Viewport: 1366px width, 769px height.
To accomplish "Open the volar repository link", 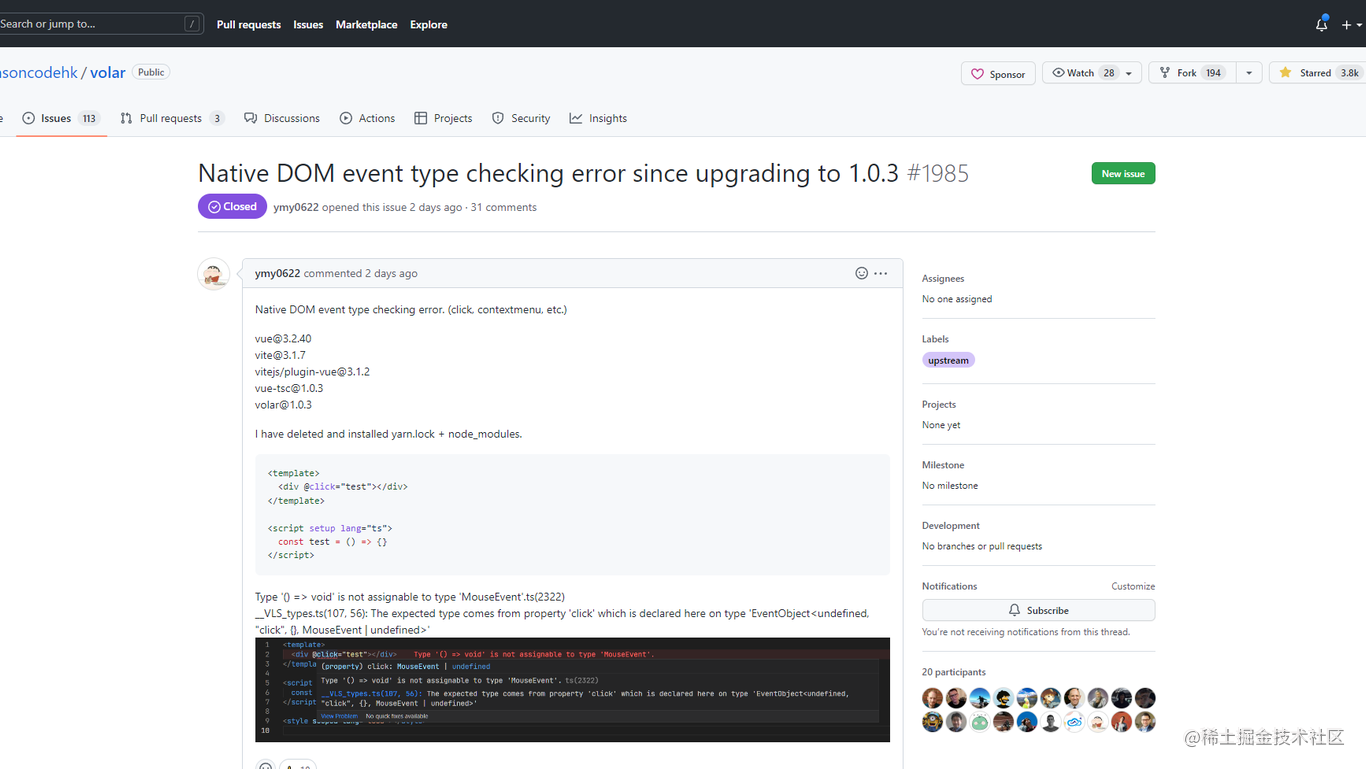I will [108, 73].
